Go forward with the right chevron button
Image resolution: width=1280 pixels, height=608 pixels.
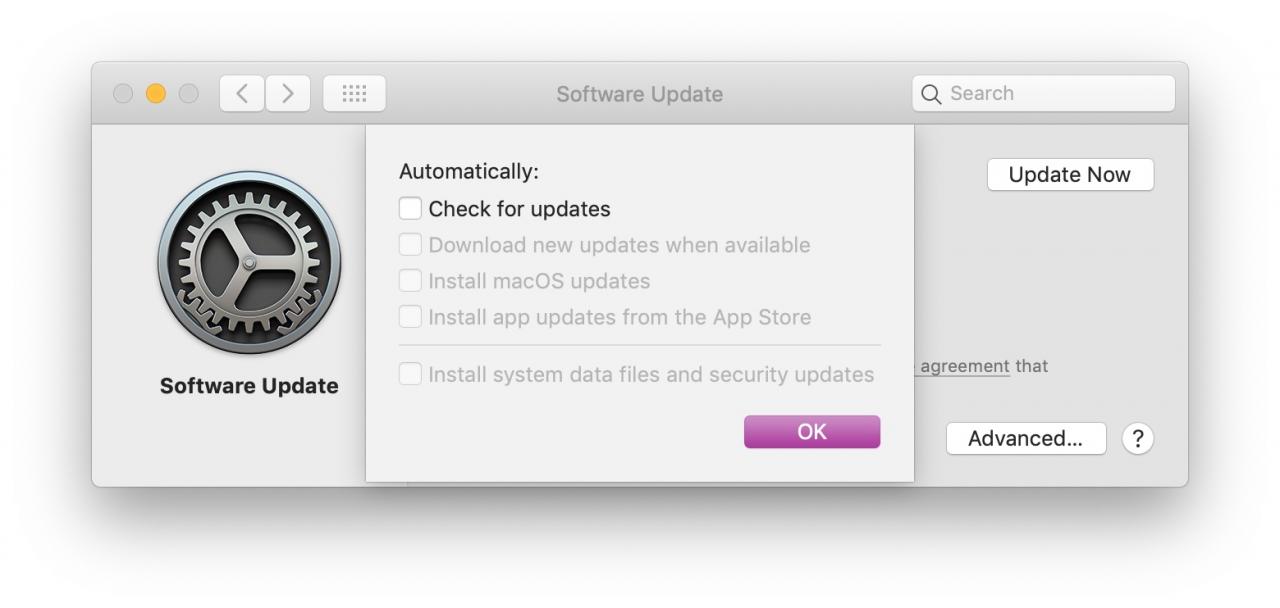(288, 93)
